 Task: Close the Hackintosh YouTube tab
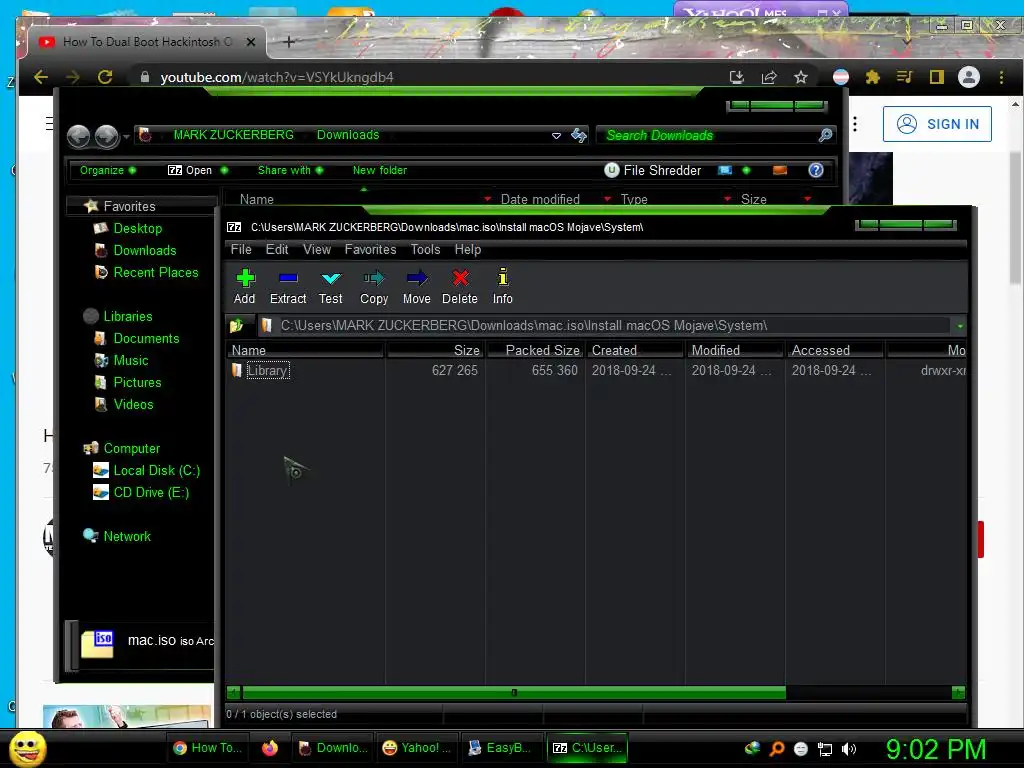coord(251,42)
